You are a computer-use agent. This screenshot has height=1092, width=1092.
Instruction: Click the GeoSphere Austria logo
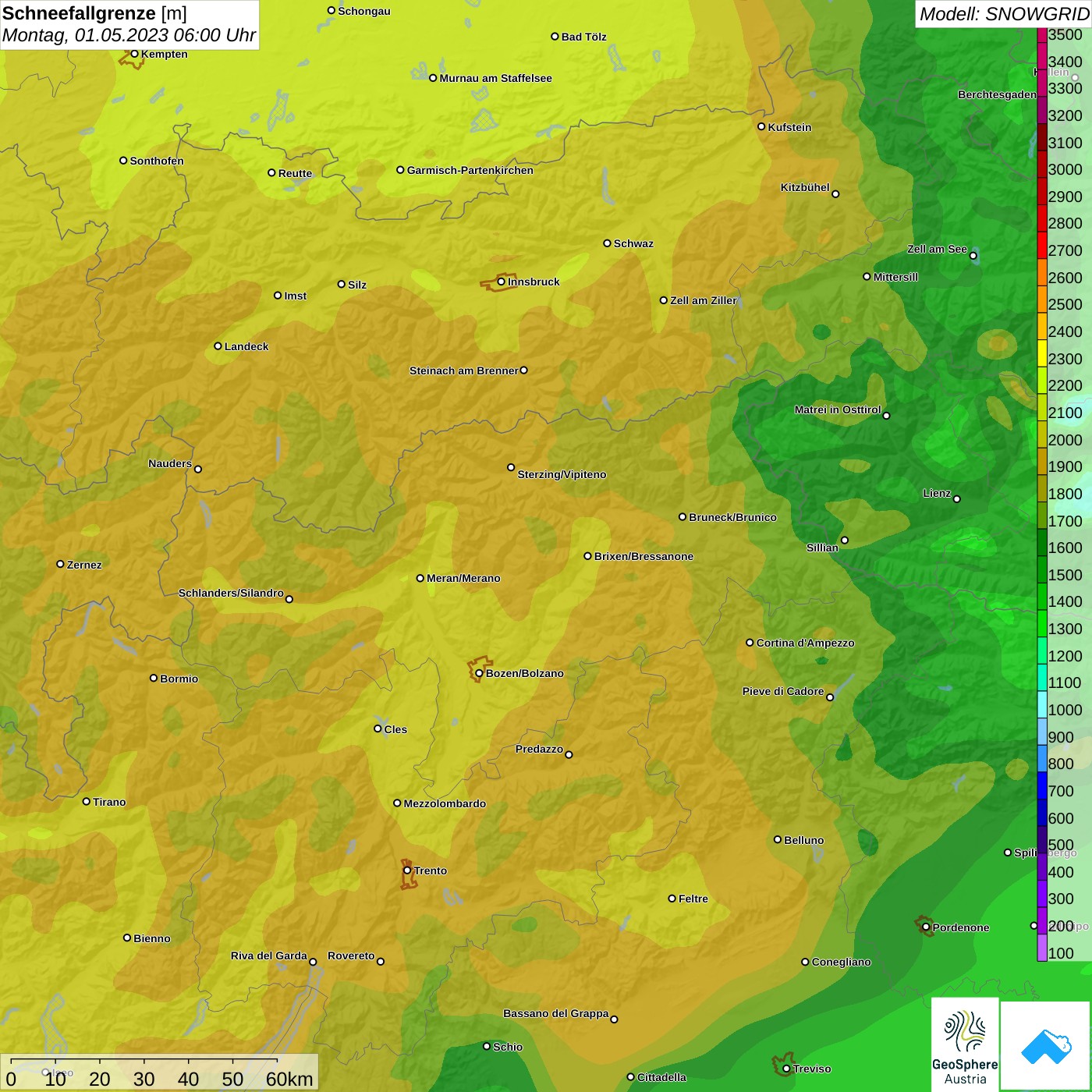(x=965, y=1044)
